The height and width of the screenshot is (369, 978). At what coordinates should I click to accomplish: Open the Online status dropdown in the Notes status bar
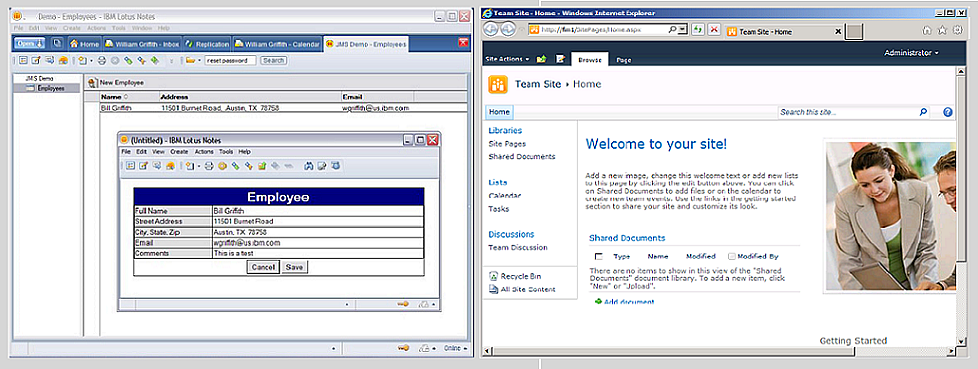pyautogui.click(x=455, y=348)
